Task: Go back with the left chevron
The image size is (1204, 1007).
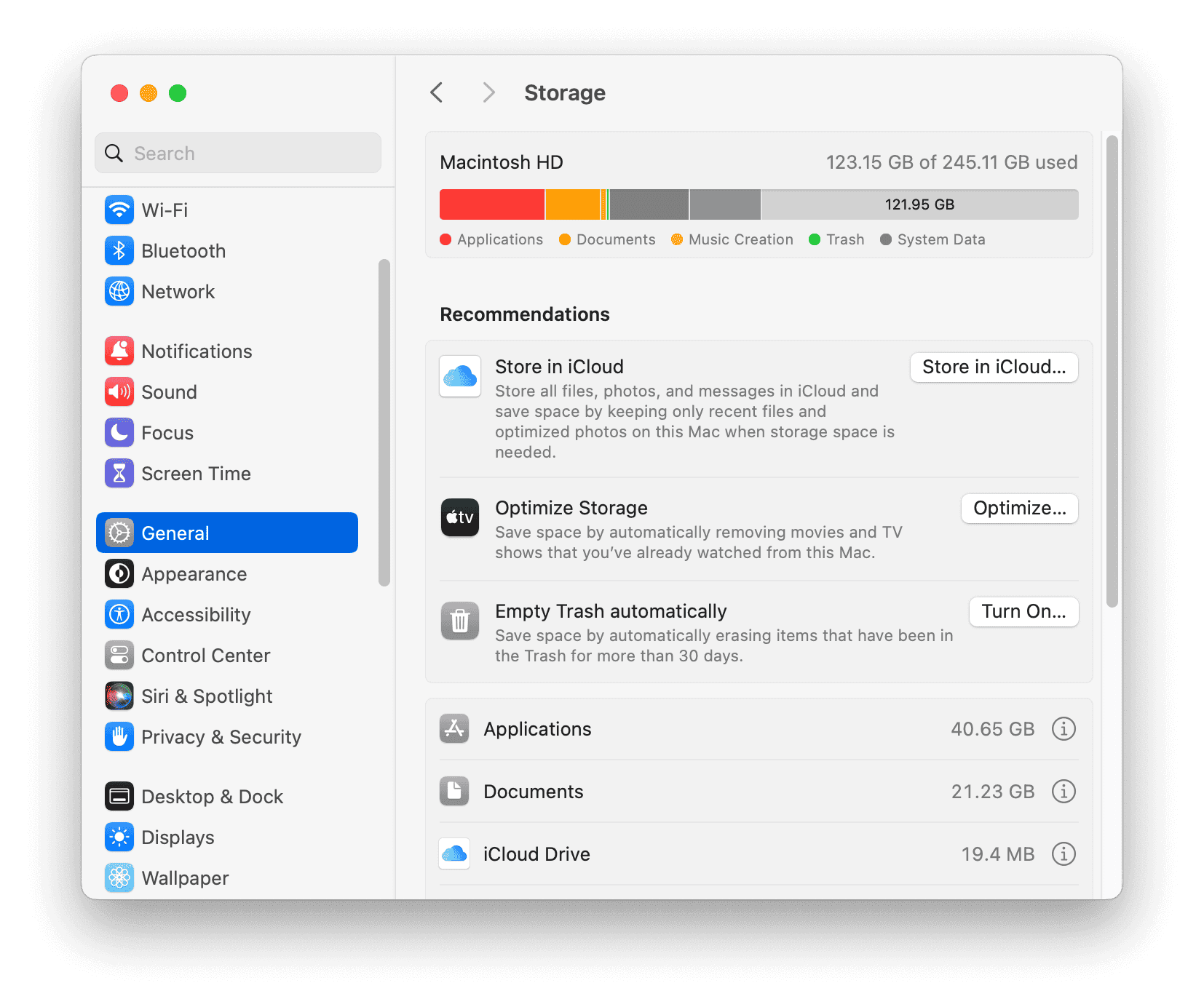Action: [437, 92]
